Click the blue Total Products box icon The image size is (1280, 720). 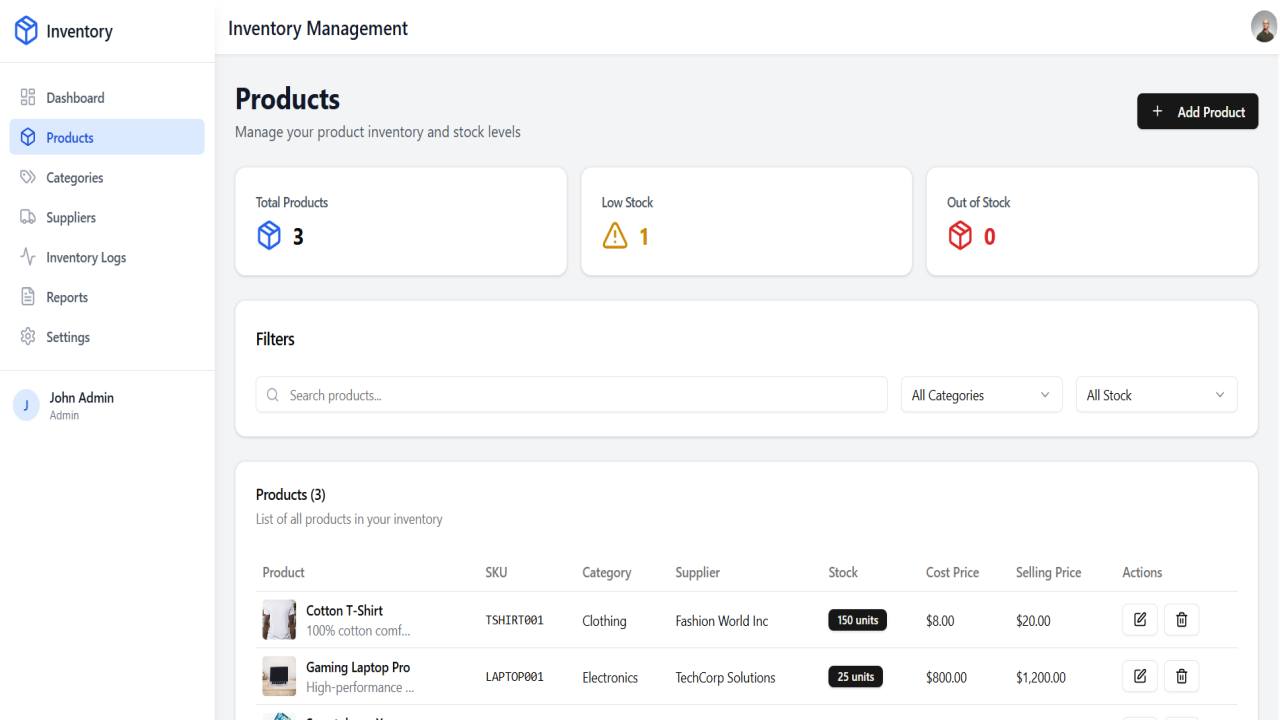click(269, 236)
